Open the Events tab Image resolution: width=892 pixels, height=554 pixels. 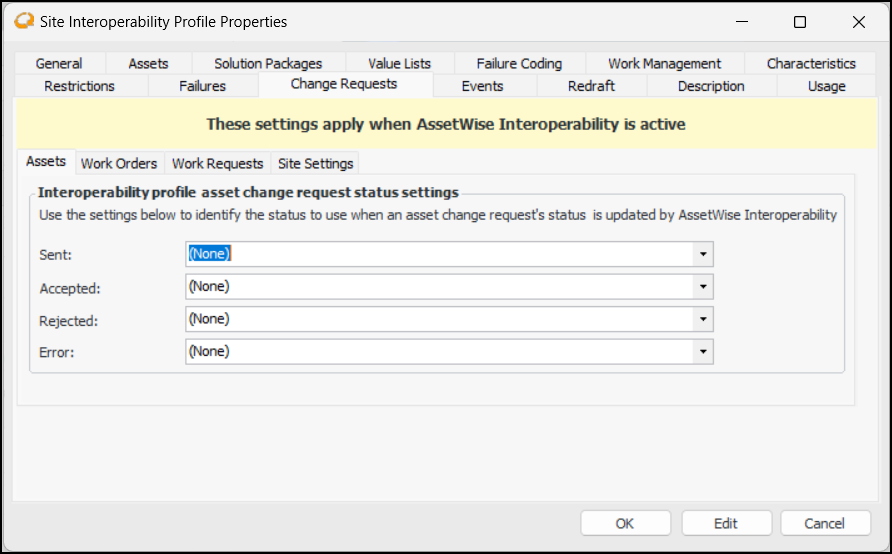click(482, 86)
